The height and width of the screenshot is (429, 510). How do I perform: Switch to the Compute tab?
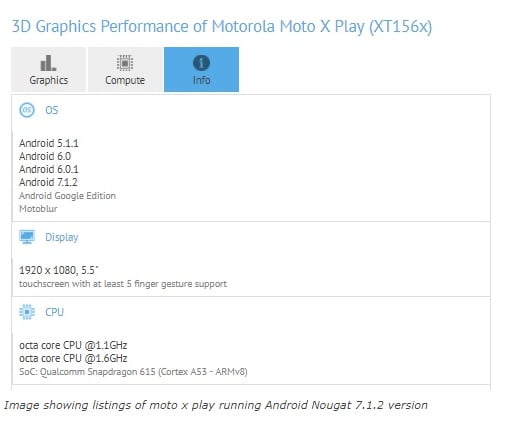click(125, 69)
